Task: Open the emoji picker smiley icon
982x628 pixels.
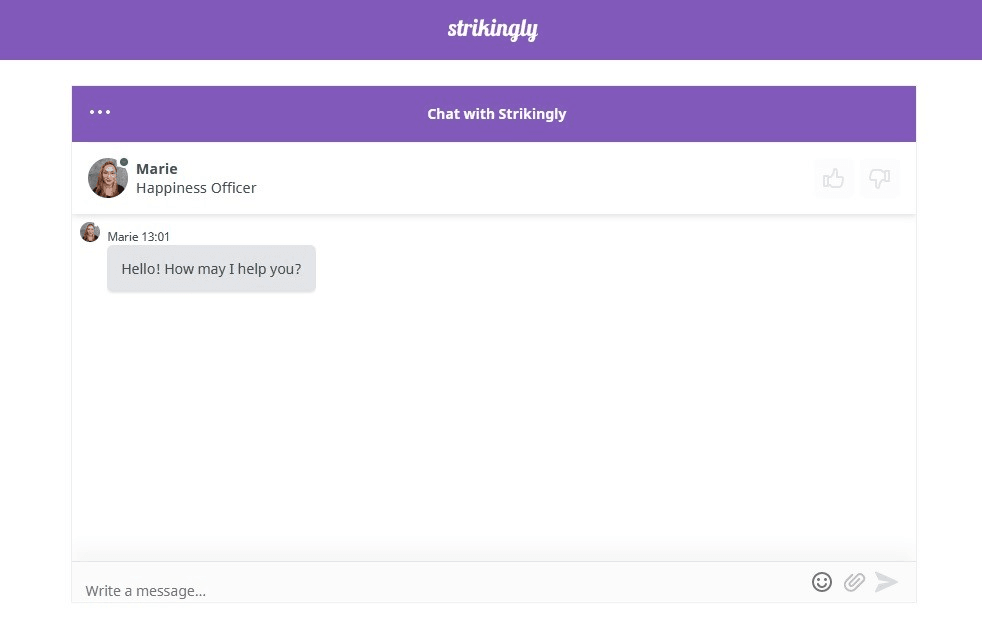Action: 822,582
